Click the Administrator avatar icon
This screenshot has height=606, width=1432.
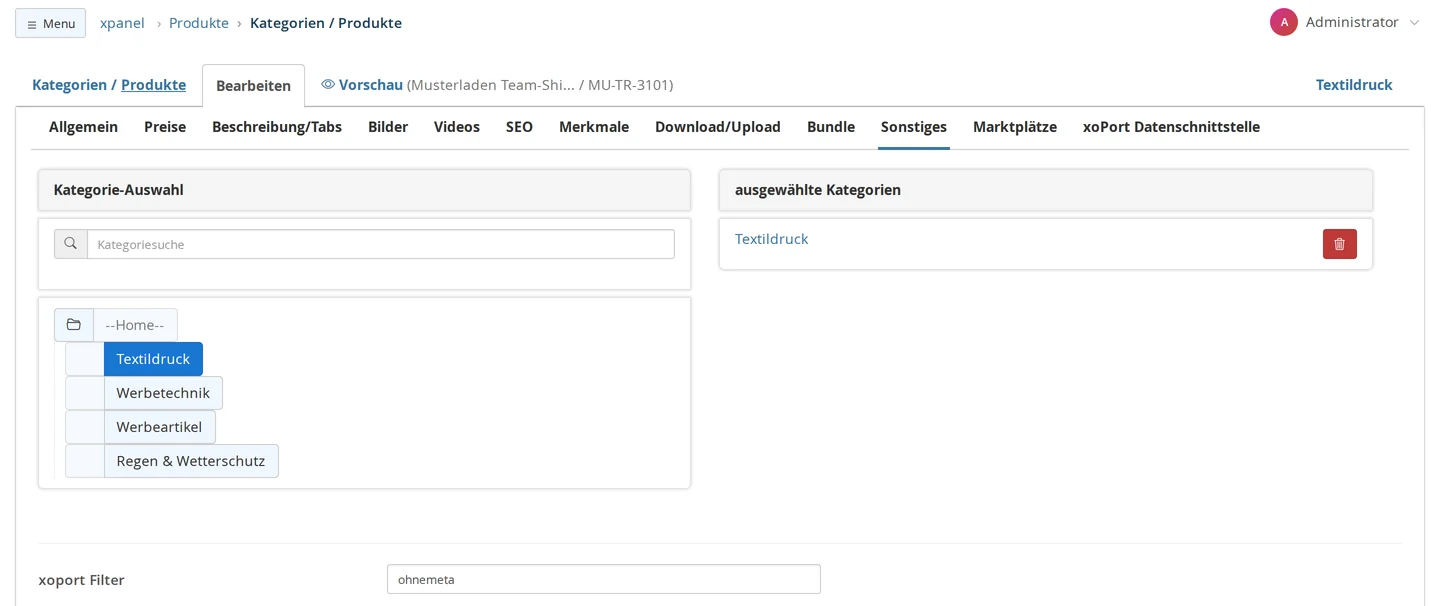click(x=1284, y=22)
